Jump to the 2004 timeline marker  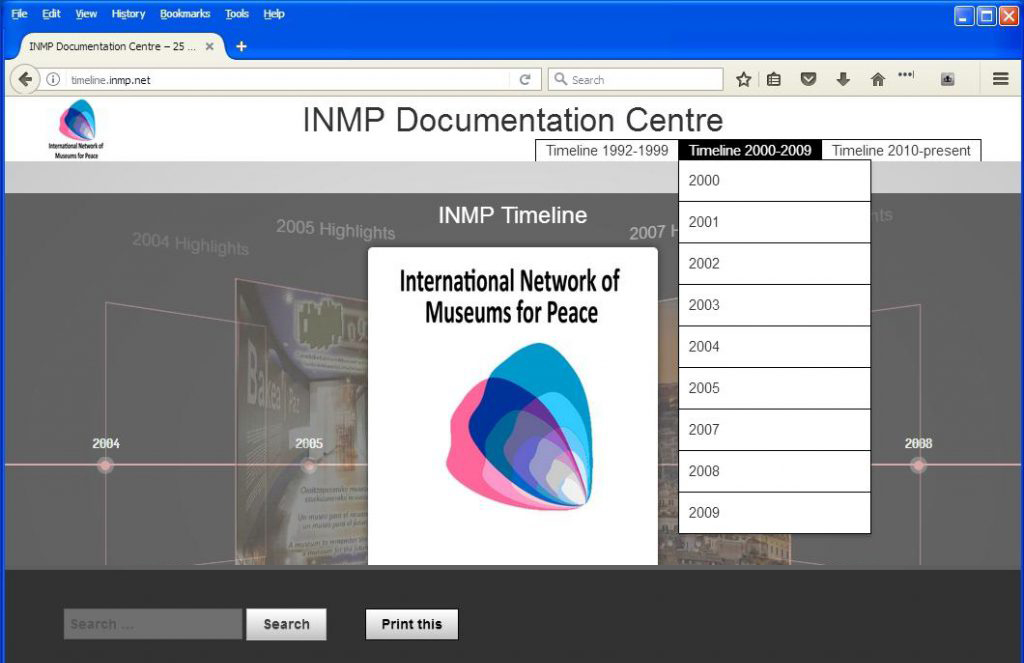coord(105,465)
